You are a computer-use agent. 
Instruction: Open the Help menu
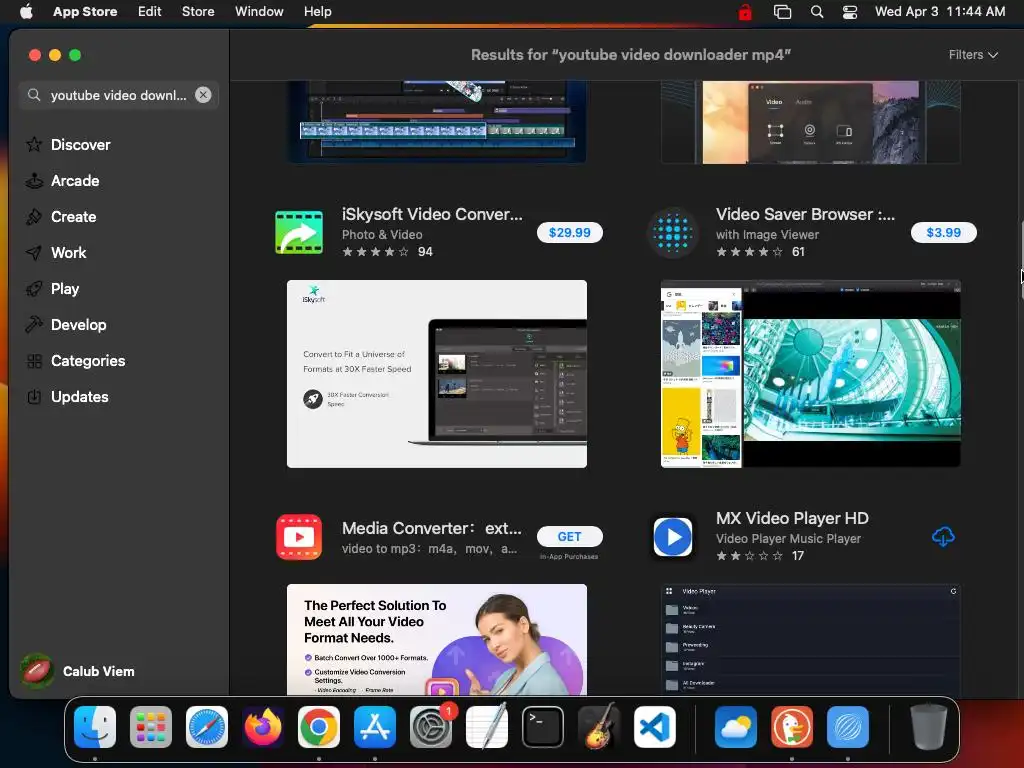coord(317,11)
